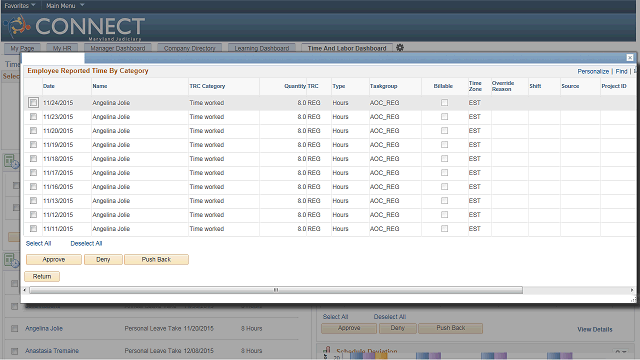Open the Personalize link
Viewport: 640px width, 360px height.
tap(593, 71)
